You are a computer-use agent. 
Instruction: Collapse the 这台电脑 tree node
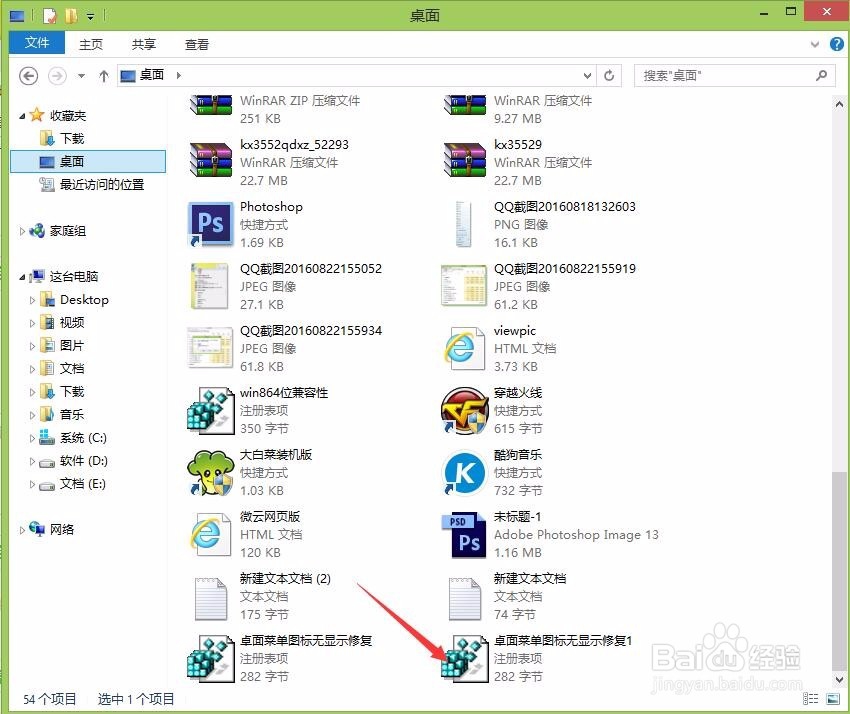[x=22, y=277]
